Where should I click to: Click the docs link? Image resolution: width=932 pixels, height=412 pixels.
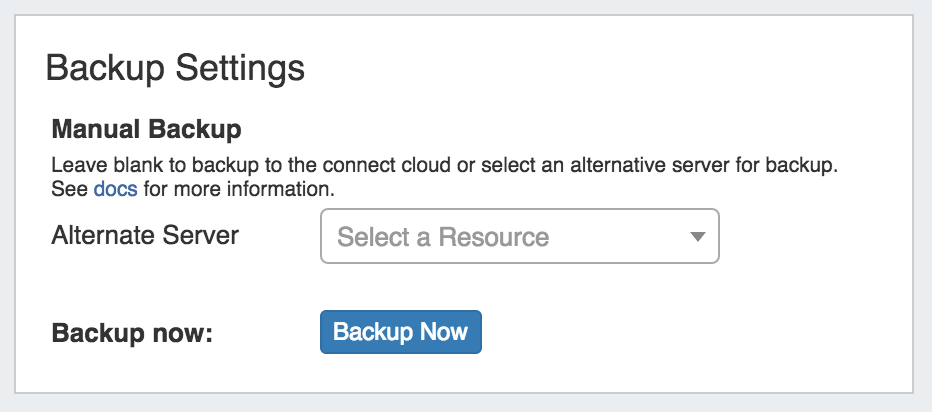(115, 188)
